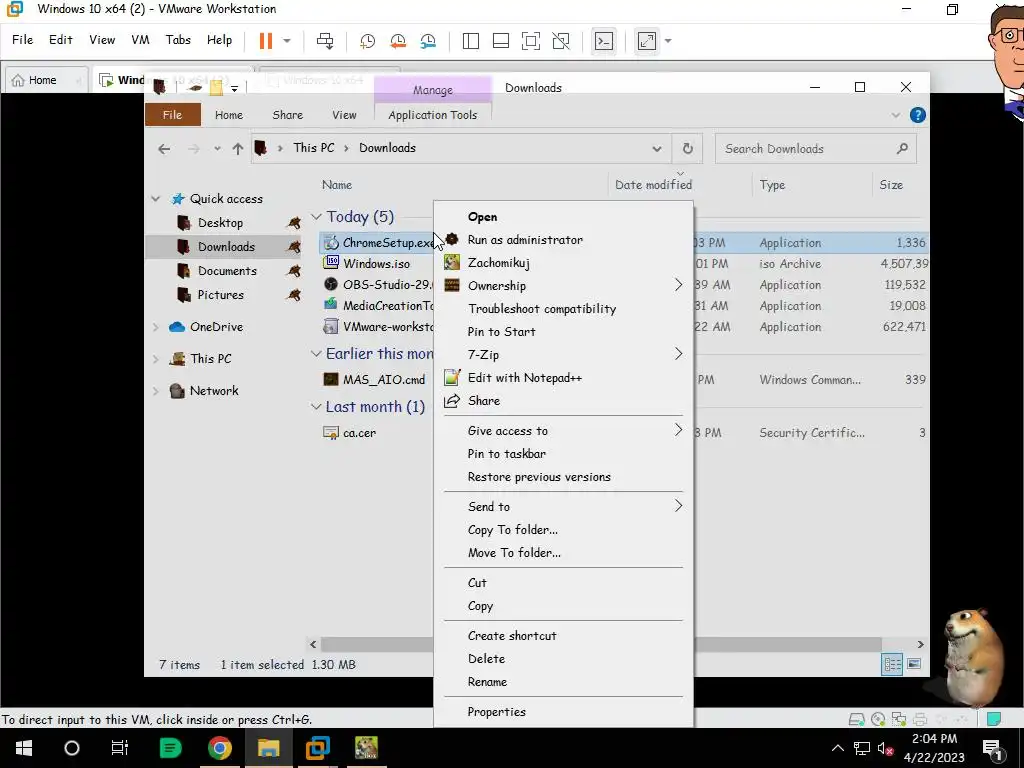Open dropdown arrow next to the pause button
The height and width of the screenshot is (768, 1024).
coord(287,40)
